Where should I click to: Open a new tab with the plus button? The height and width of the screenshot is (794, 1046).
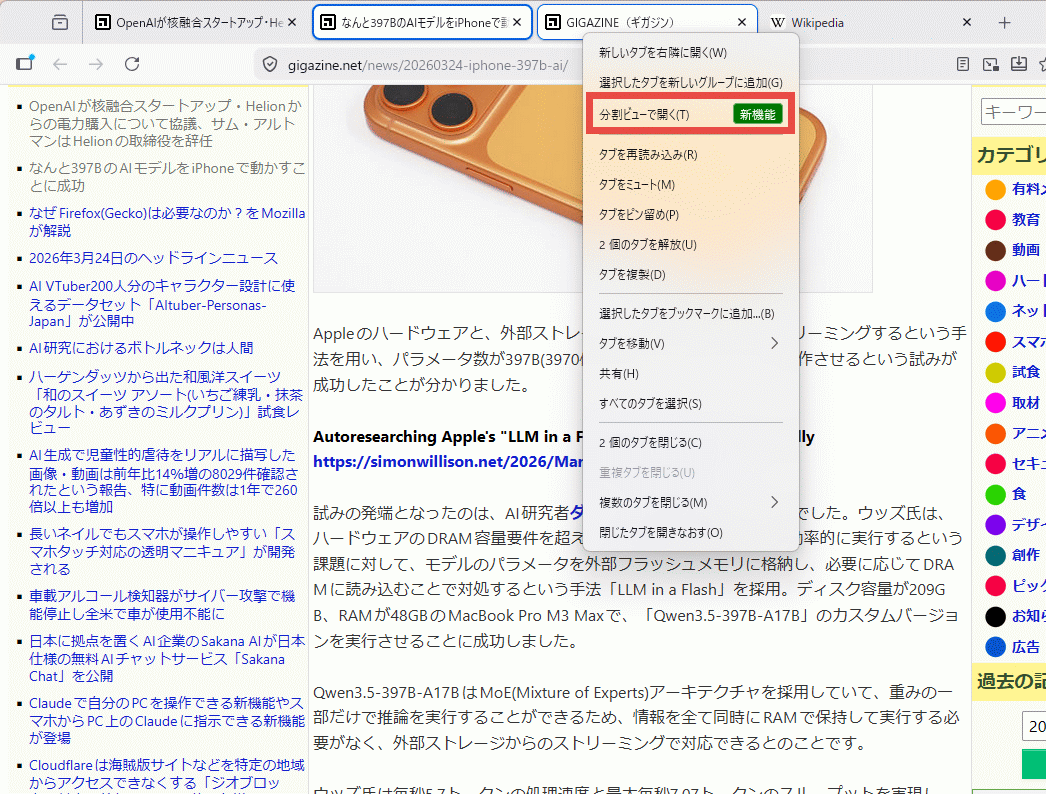pos(1005,22)
